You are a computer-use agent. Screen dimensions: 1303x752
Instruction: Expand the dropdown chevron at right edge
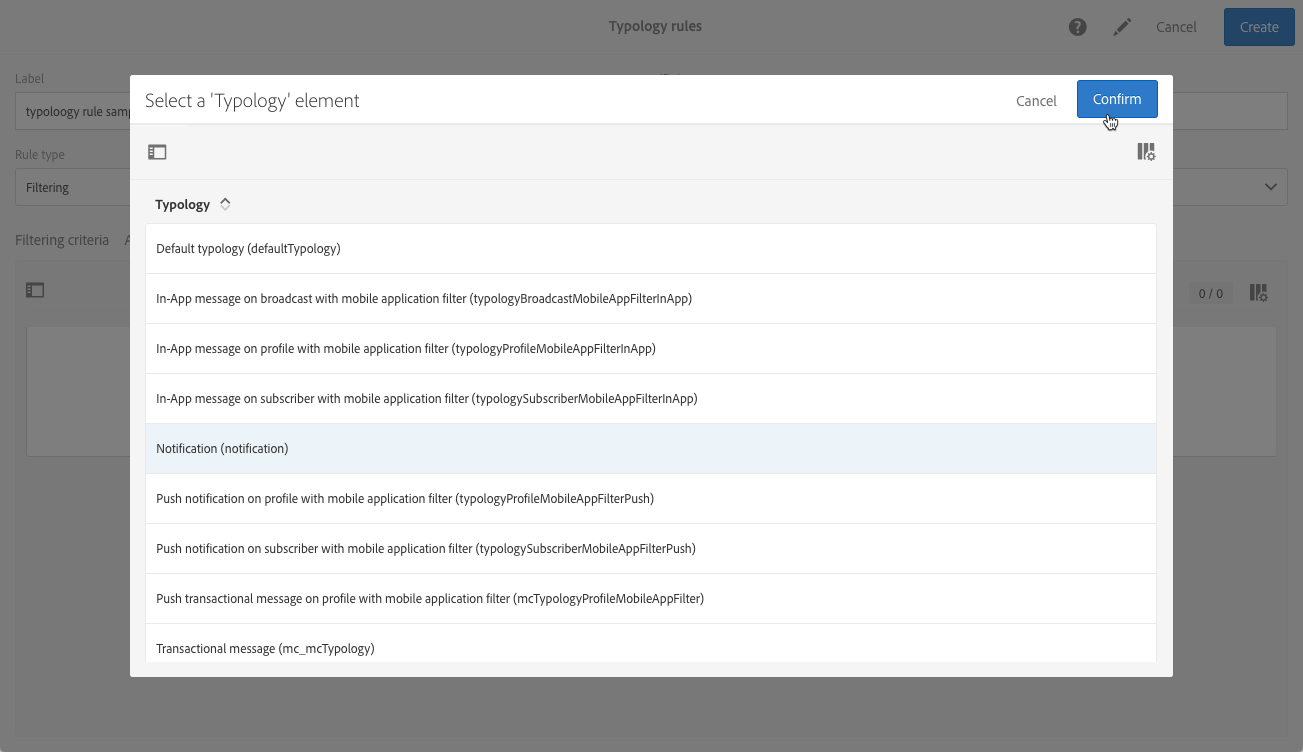pyautogui.click(x=1271, y=187)
